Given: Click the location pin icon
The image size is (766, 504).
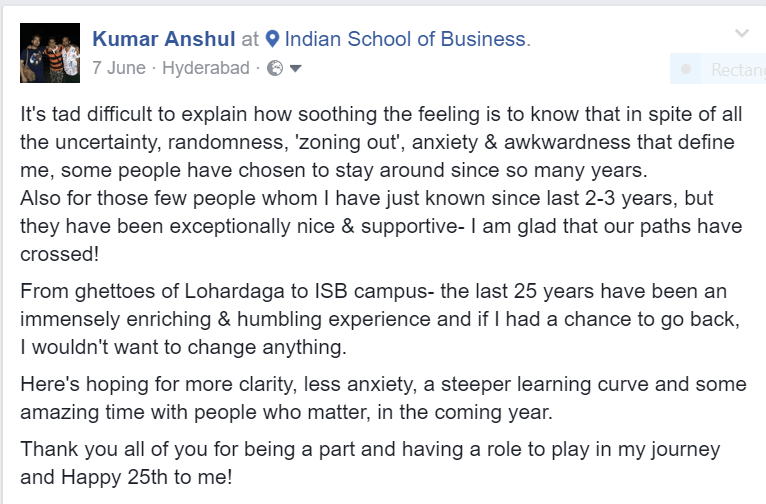Looking at the screenshot, I should [273, 40].
